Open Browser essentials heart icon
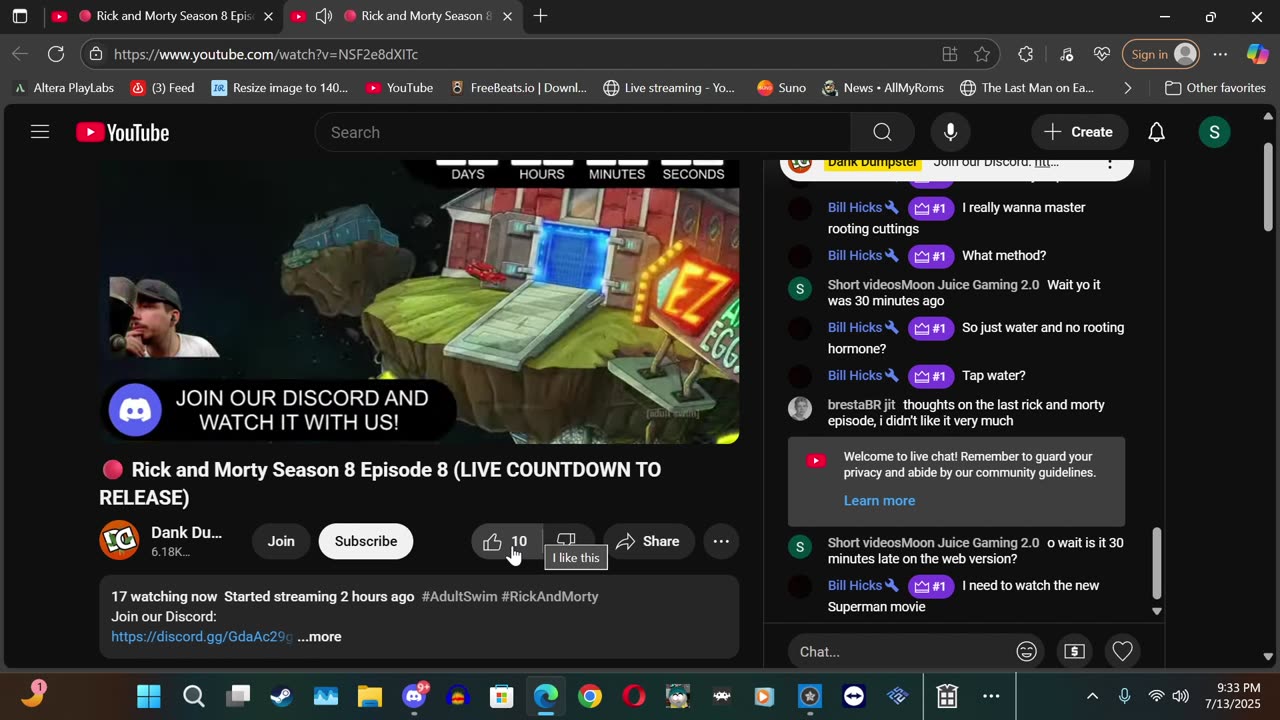 [1102, 54]
